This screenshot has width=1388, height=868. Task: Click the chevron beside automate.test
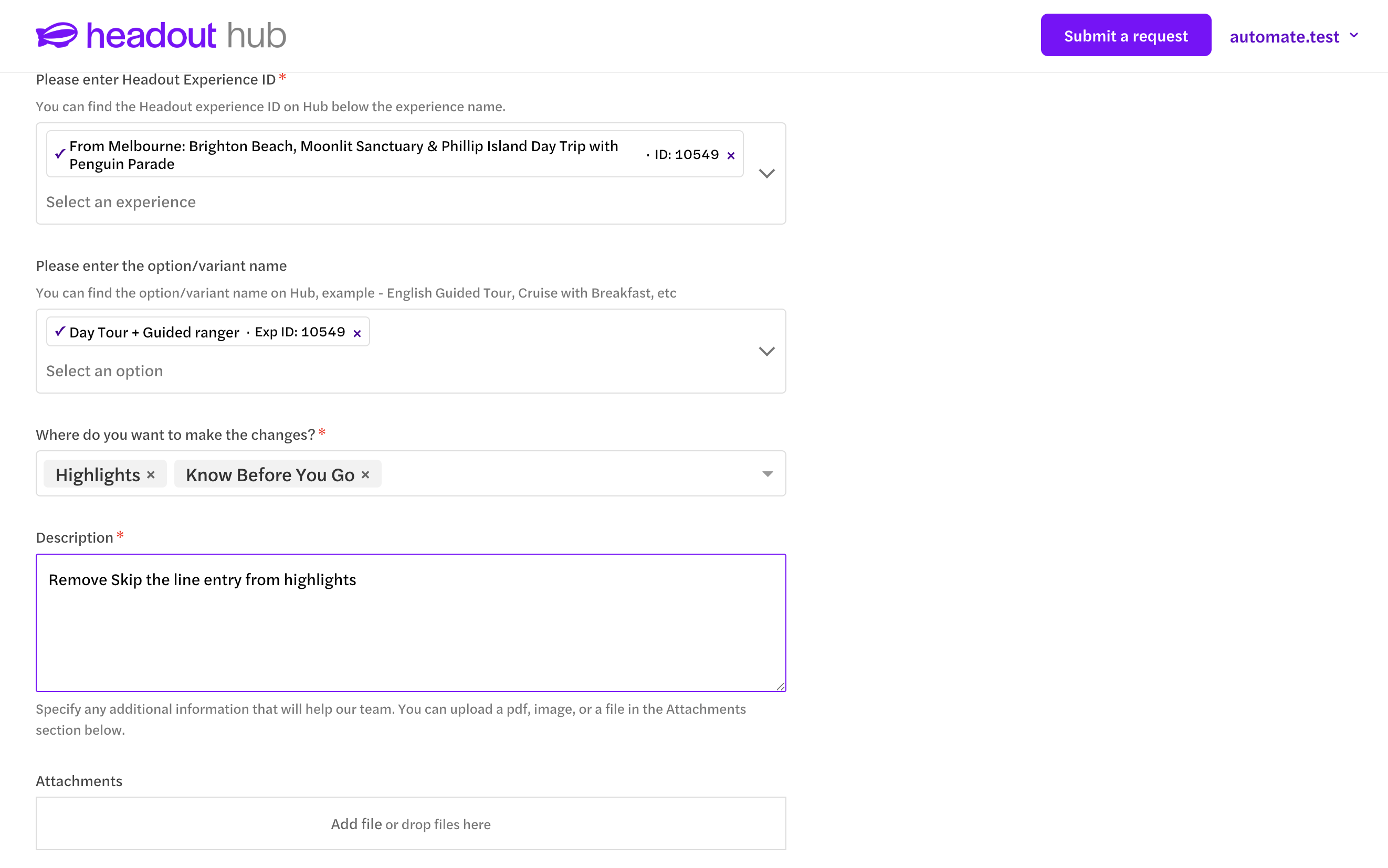[1353, 36]
